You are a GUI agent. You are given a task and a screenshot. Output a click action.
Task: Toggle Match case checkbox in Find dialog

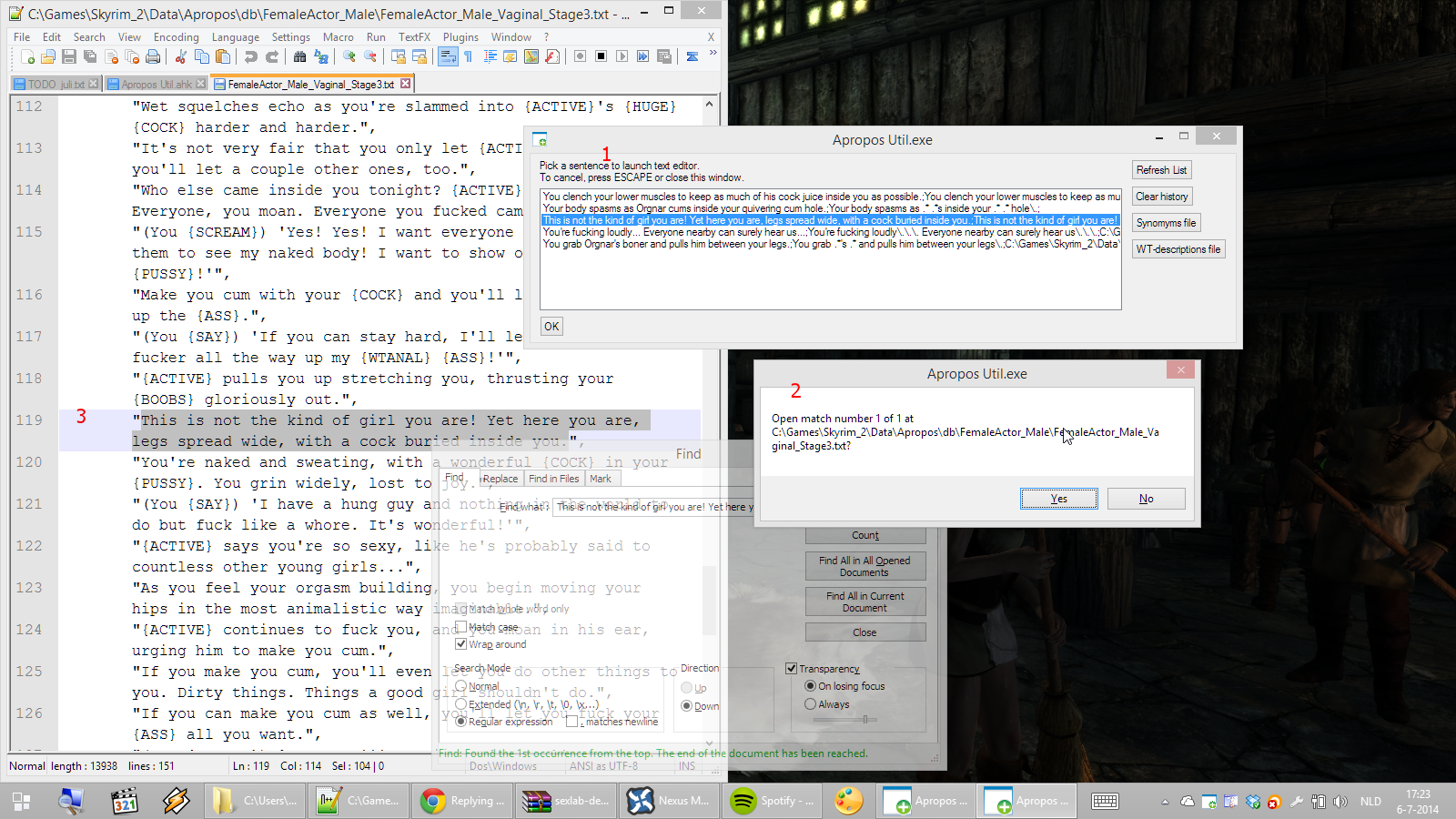[461, 627]
